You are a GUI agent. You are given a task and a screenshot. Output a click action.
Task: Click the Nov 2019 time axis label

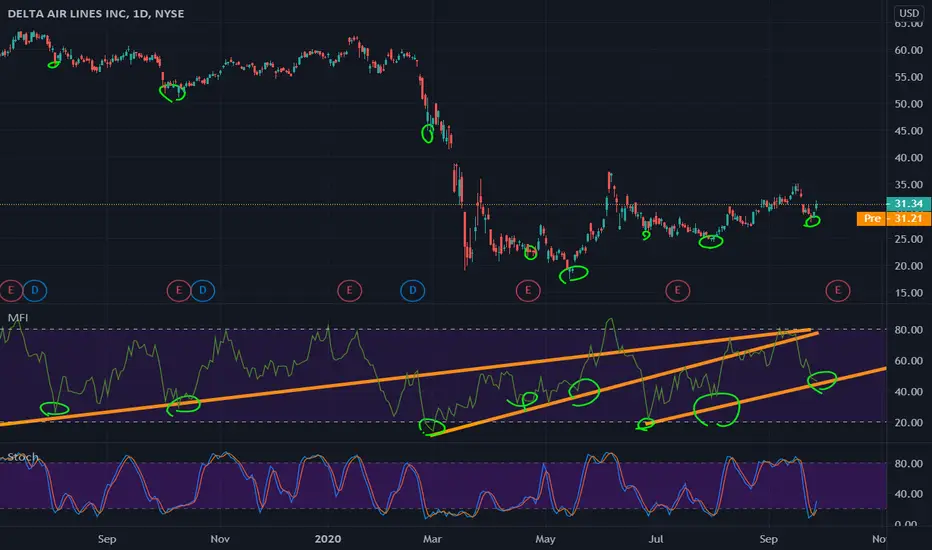220,539
